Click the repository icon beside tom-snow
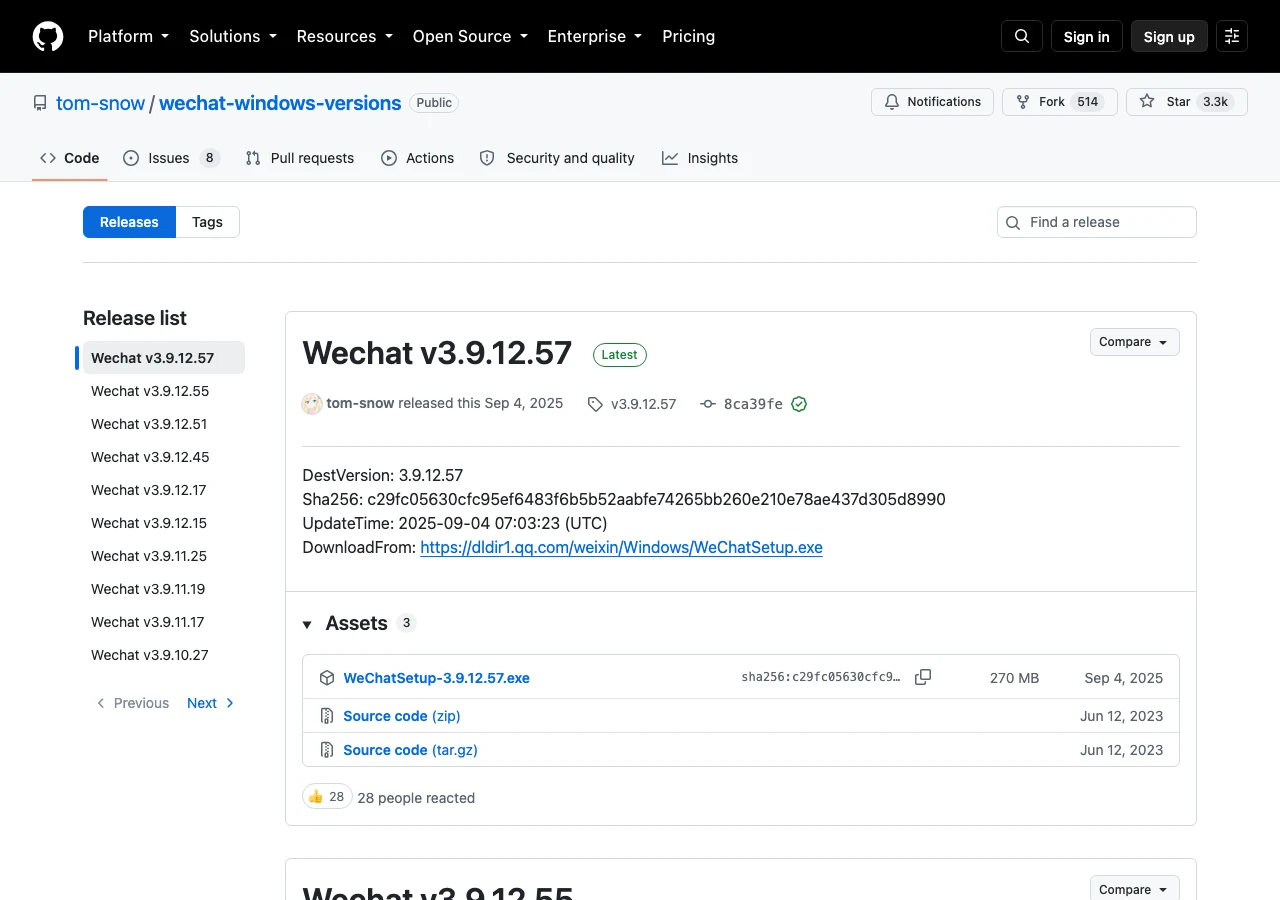Viewport: 1280px width, 900px height. tap(40, 103)
